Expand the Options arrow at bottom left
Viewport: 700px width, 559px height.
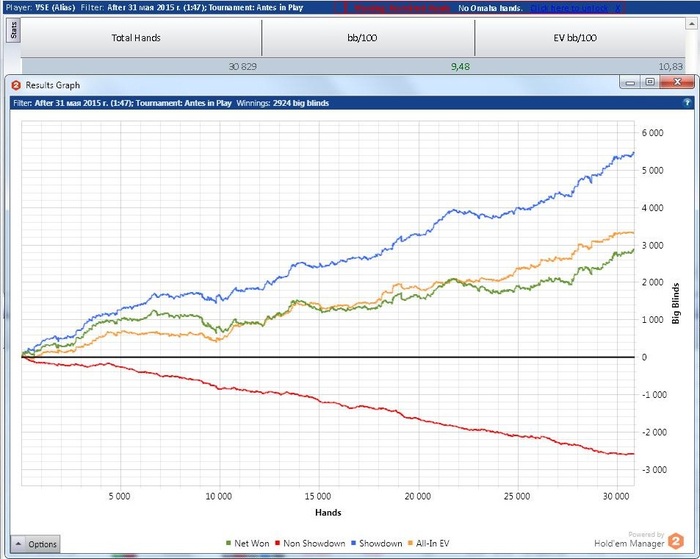point(19,544)
